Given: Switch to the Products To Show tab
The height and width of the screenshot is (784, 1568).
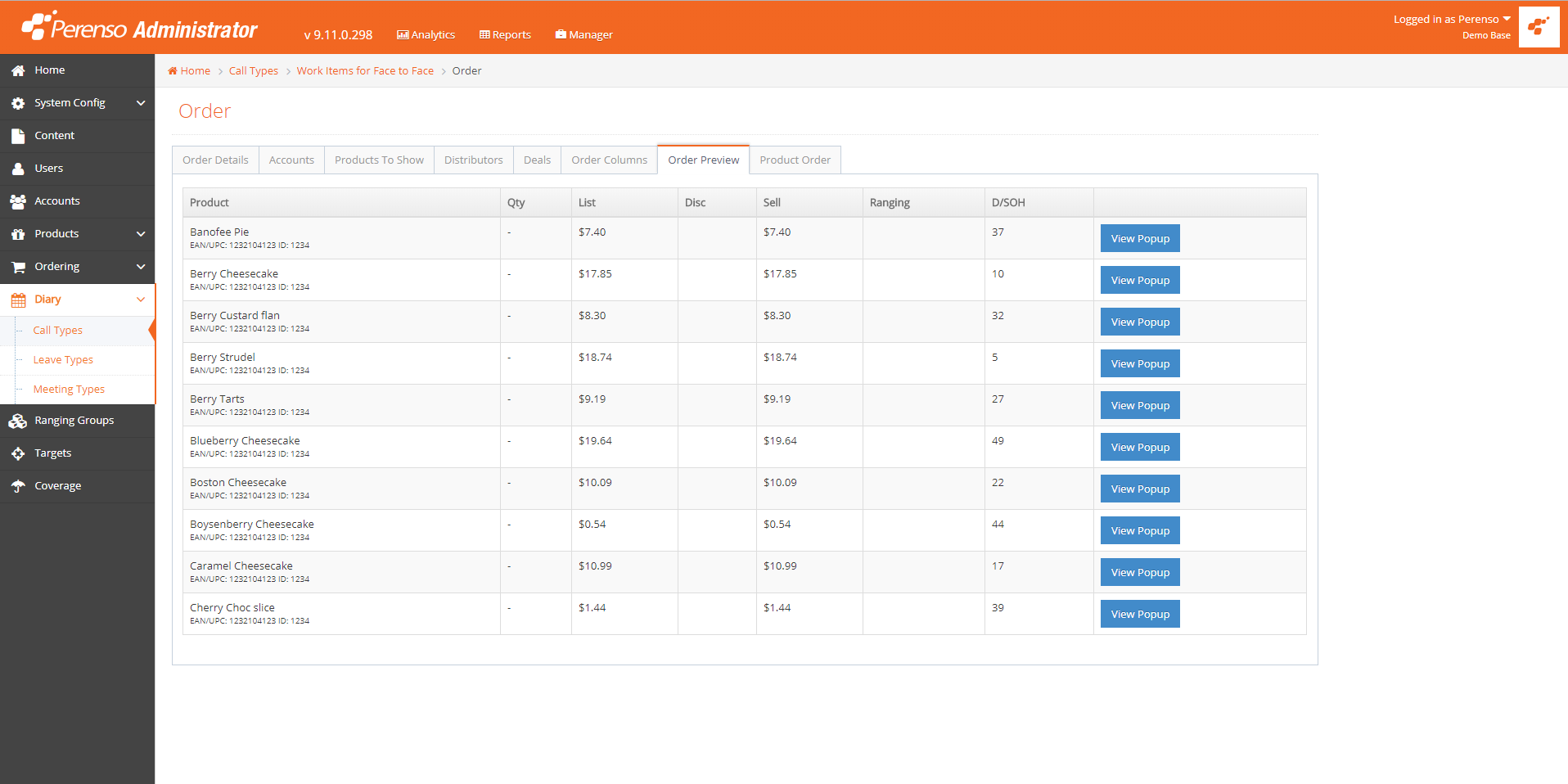Looking at the screenshot, I should pos(379,160).
